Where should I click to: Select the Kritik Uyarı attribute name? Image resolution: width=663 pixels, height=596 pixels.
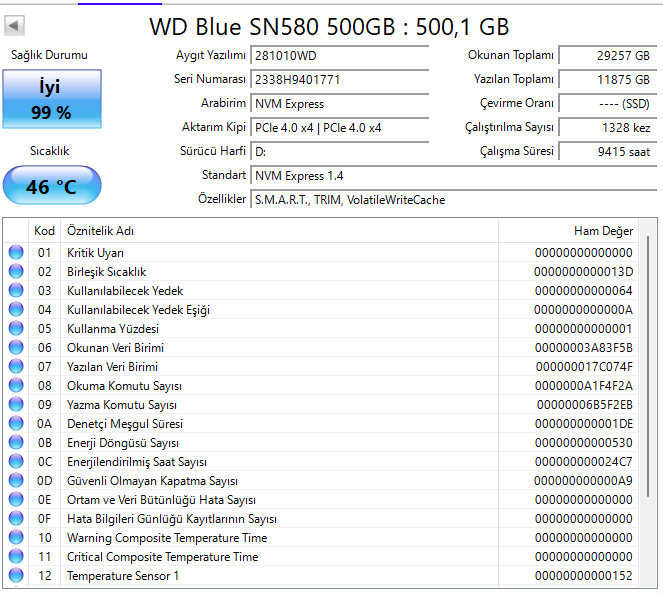click(96, 253)
